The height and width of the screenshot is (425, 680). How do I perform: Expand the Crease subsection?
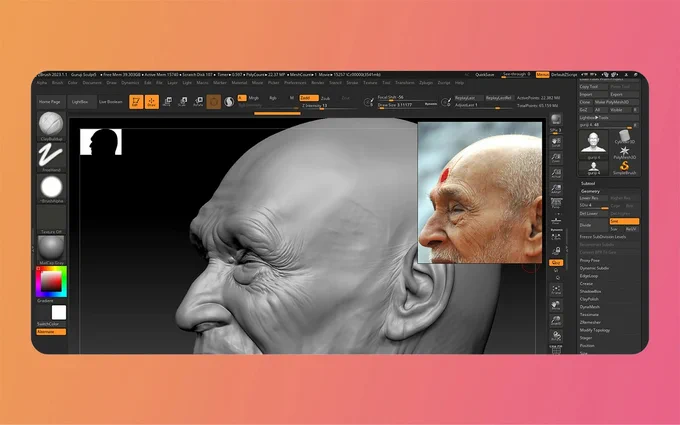[x=586, y=284]
